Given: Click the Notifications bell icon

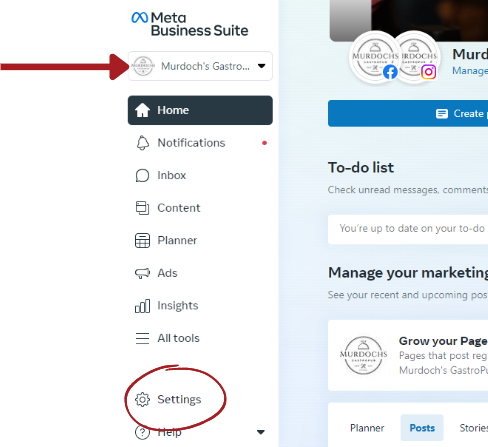Looking at the screenshot, I should coord(143,143).
